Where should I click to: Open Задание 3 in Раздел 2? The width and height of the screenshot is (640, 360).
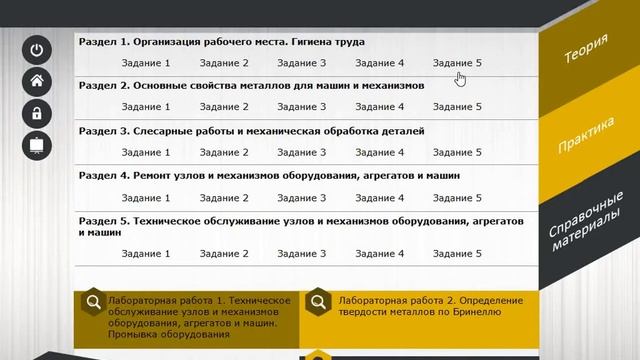pyautogui.click(x=302, y=107)
